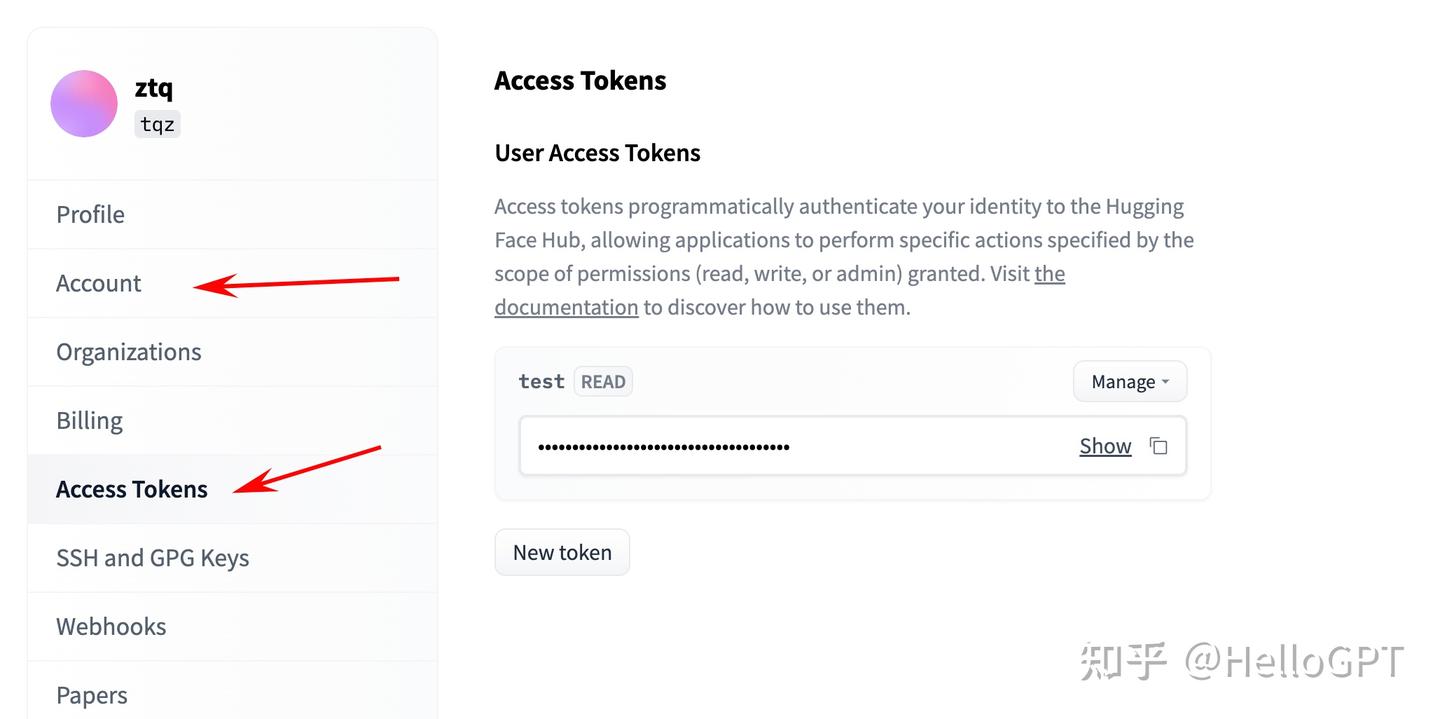Viewport: 1440px width, 719px height.
Task: Expand the Manage dropdown
Action: (x=1130, y=382)
